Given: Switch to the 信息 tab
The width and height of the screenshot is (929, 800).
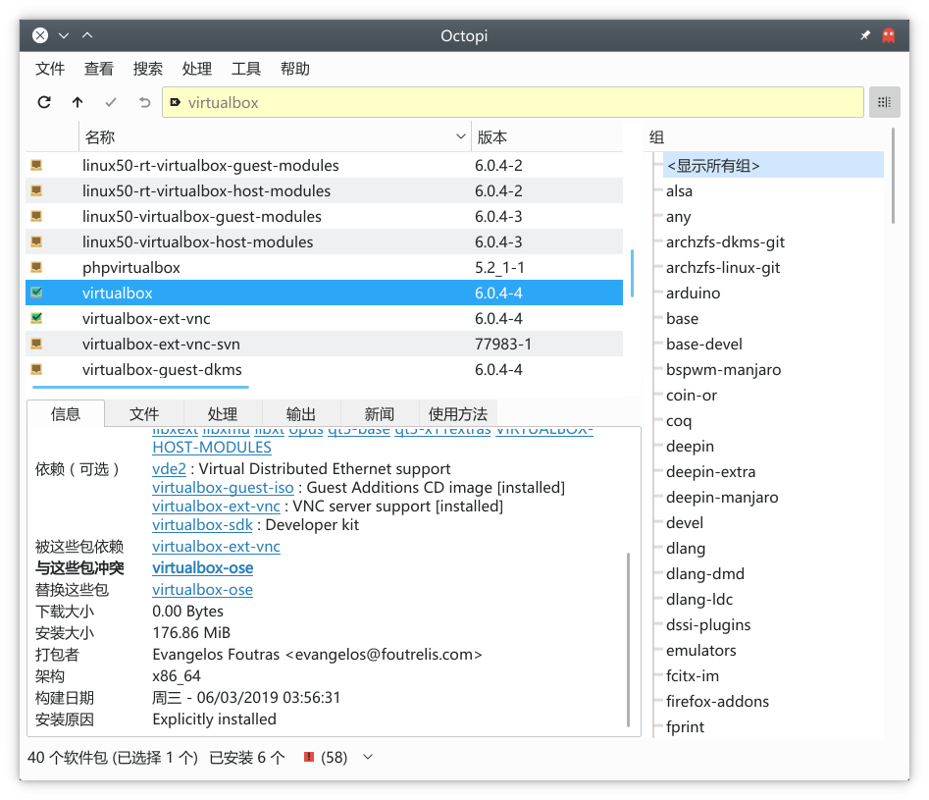Looking at the screenshot, I should 66,413.
